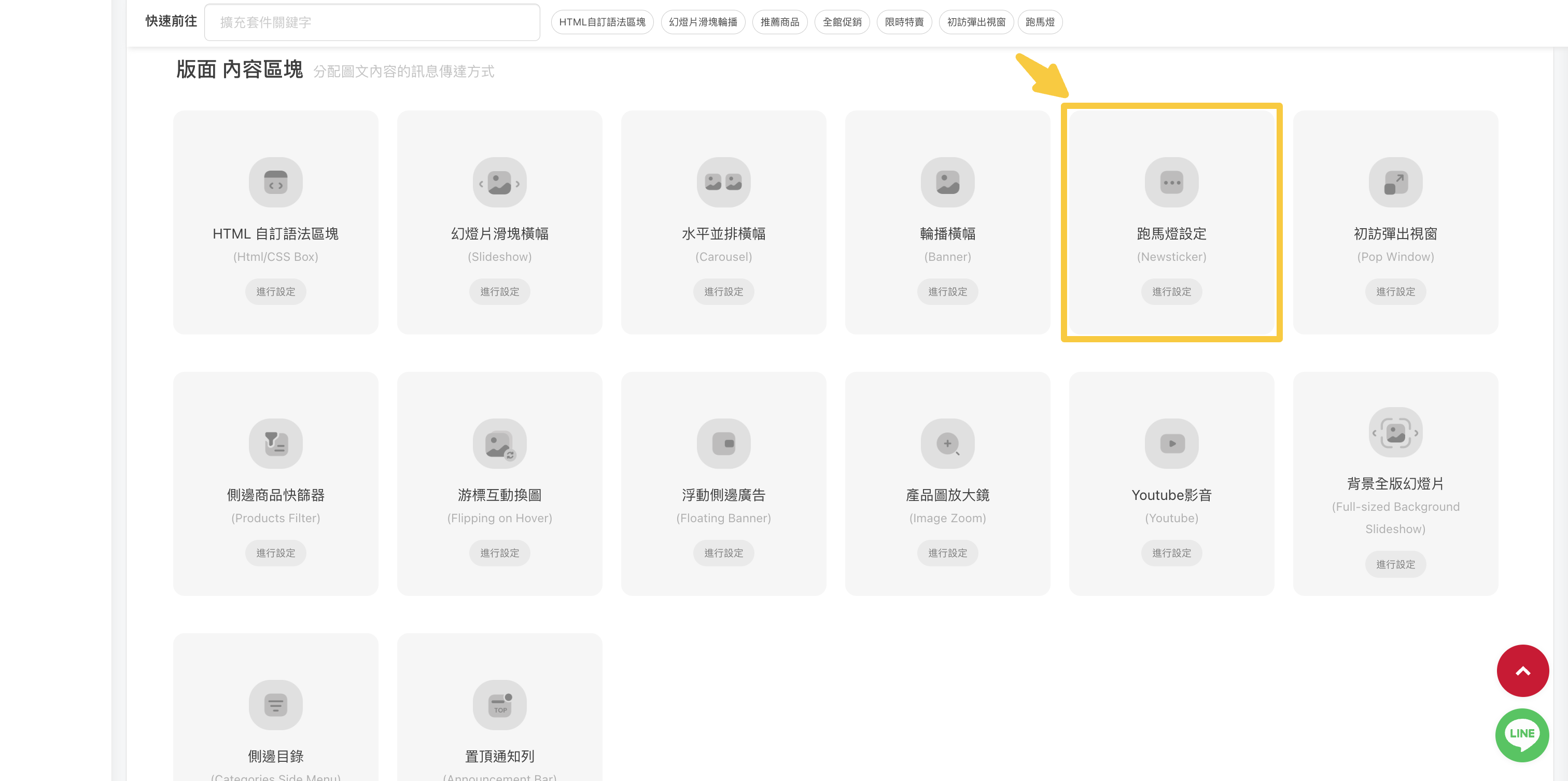
Task: Click the 側邊目錄 menu icon
Action: coord(276,705)
